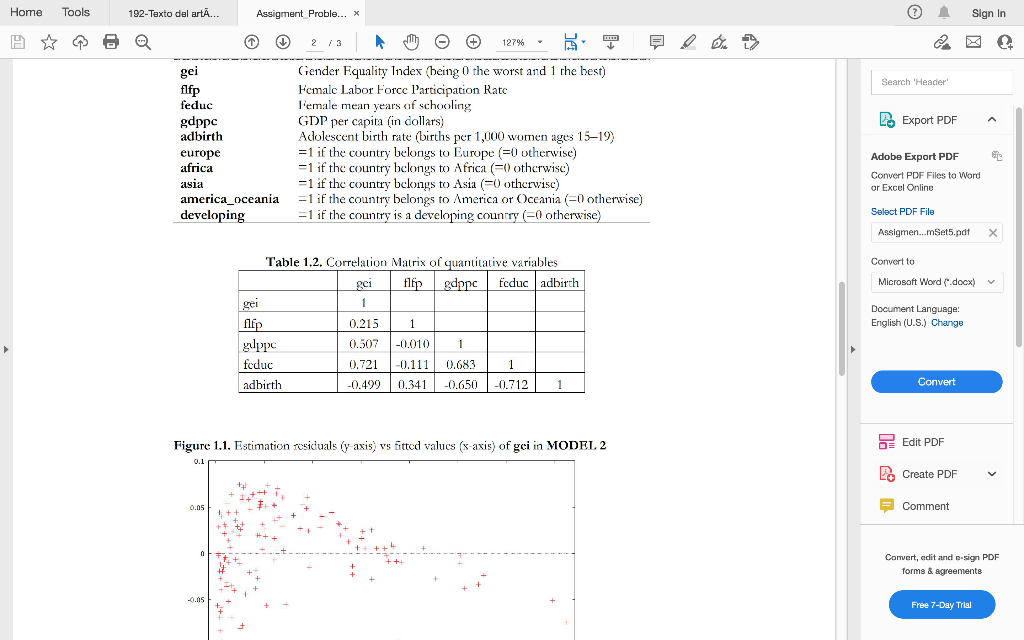
Task: Open the Convert to format dropdown
Action: point(936,282)
